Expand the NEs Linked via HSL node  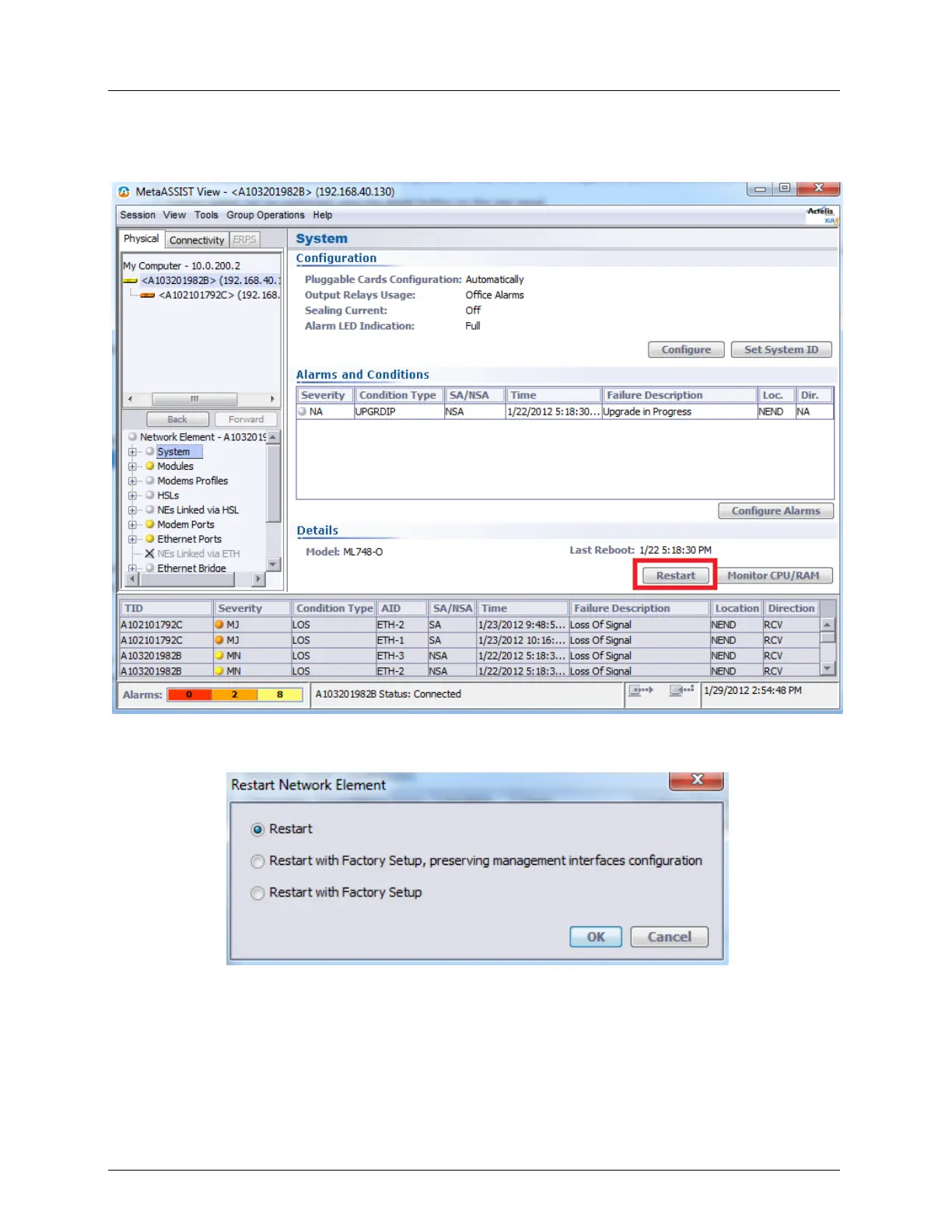click(x=132, y=510)
